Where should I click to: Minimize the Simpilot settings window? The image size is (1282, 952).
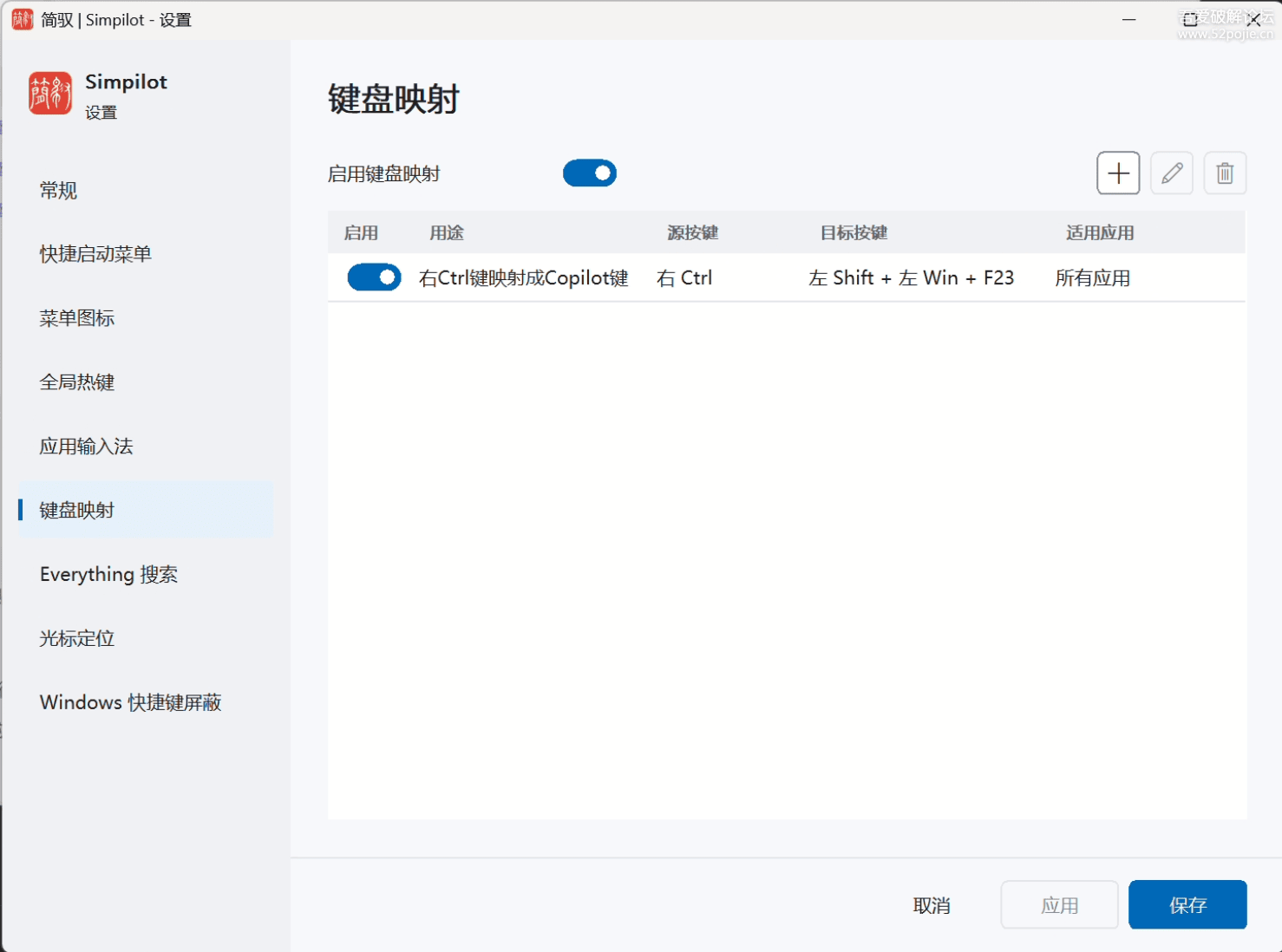point(1128,19)
